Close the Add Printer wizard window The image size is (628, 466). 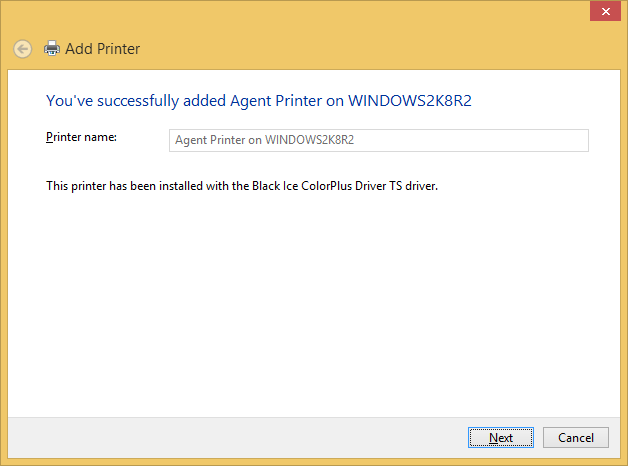click(x=603, y=10)
